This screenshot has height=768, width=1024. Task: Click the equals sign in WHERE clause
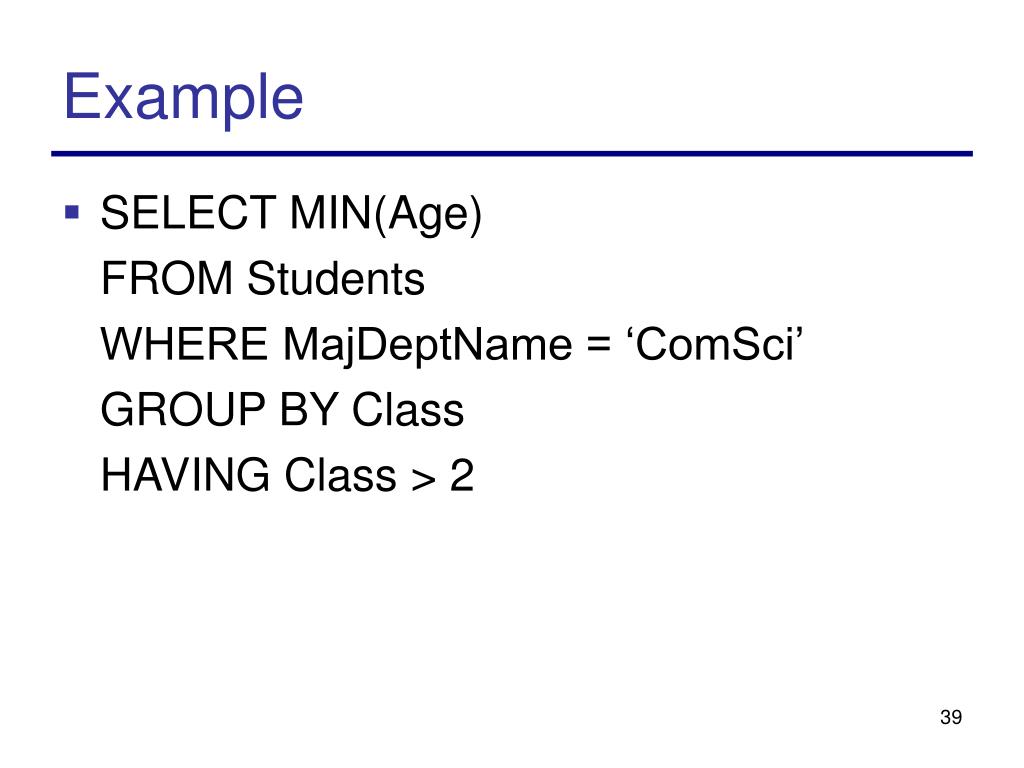599,345
